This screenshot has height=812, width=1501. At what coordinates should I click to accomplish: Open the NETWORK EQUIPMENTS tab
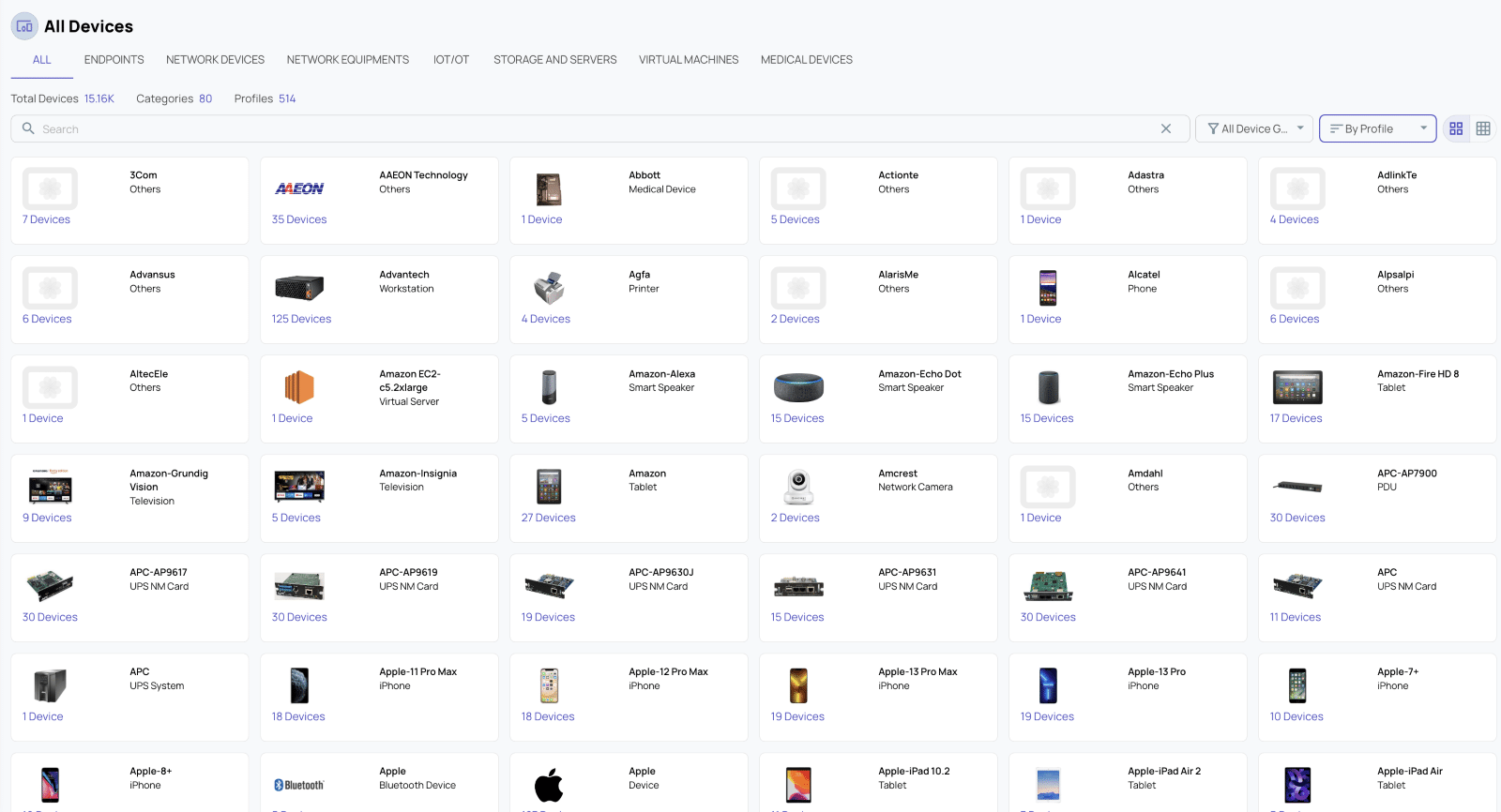(x=348, y=60)
